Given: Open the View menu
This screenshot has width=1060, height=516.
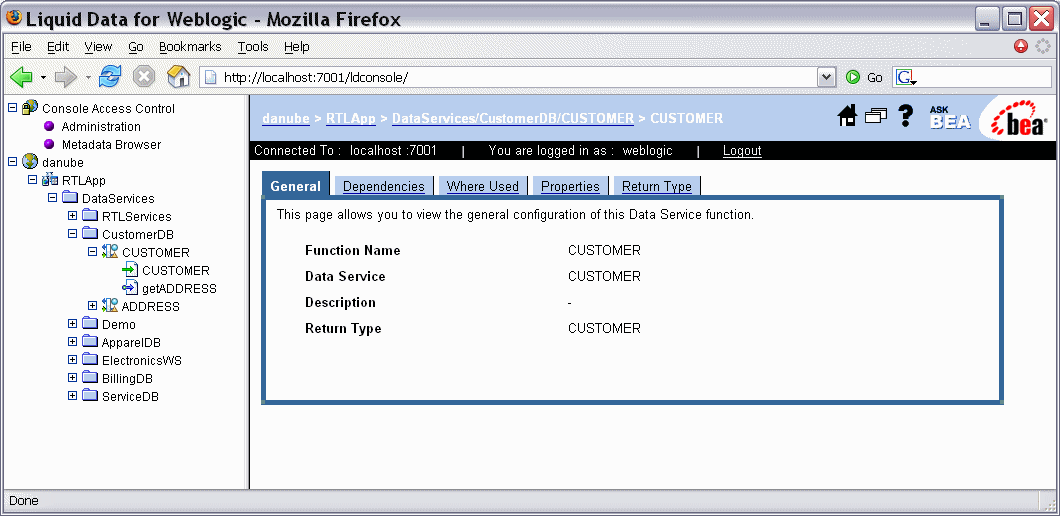Looking at the screenshot, I should [x=98, y=47].
